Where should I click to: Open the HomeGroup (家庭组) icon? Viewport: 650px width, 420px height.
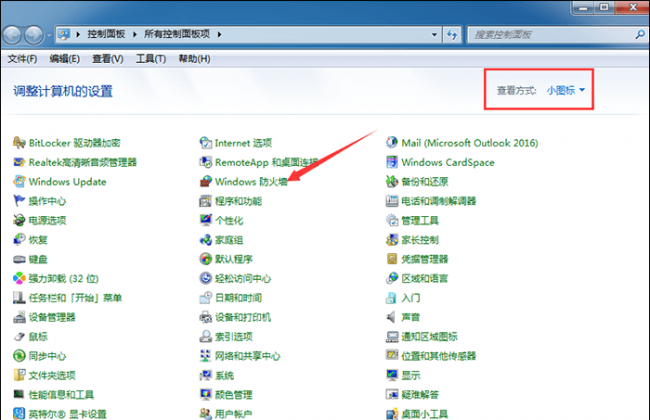(x=206, y=240)
